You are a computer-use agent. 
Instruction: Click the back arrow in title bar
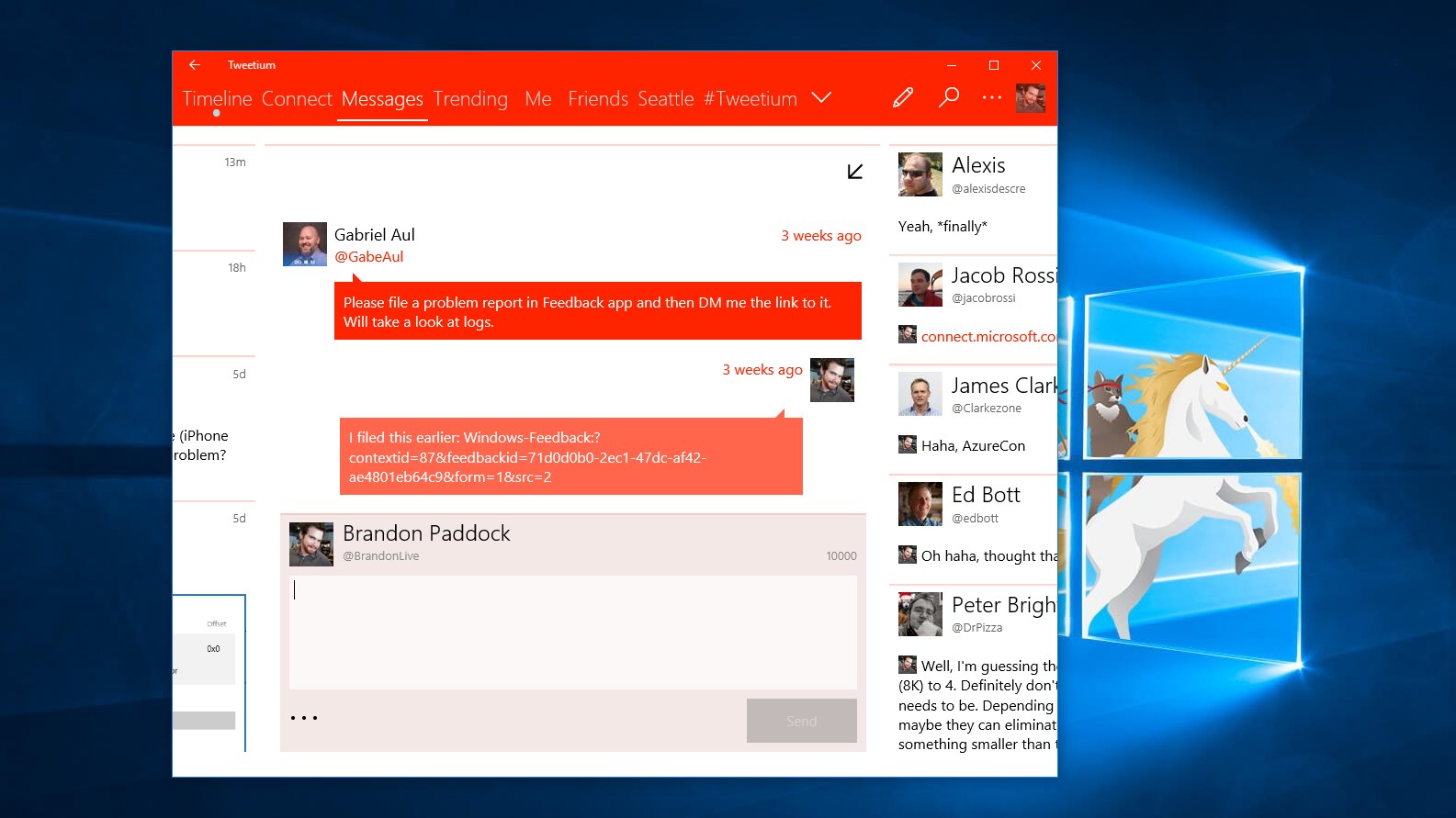tap(195, 65)
